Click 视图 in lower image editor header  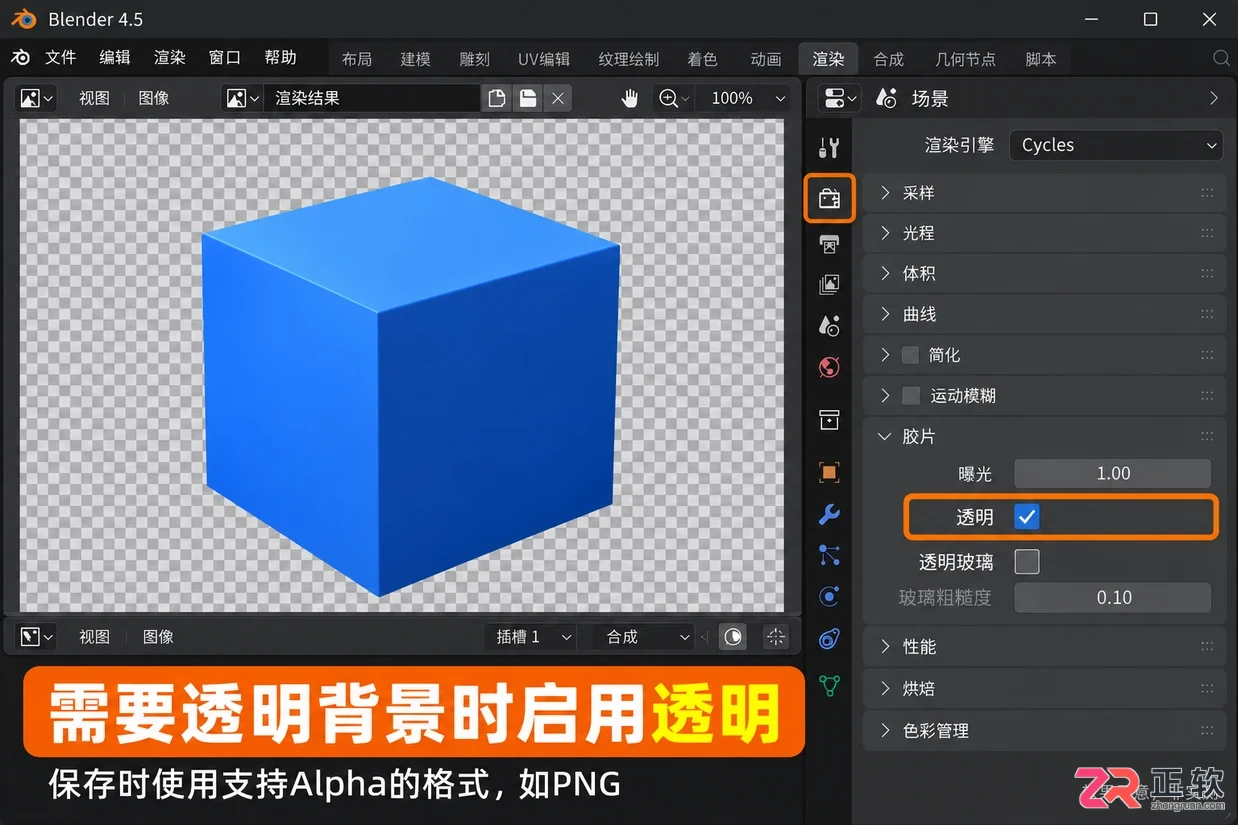click(95, 636)
